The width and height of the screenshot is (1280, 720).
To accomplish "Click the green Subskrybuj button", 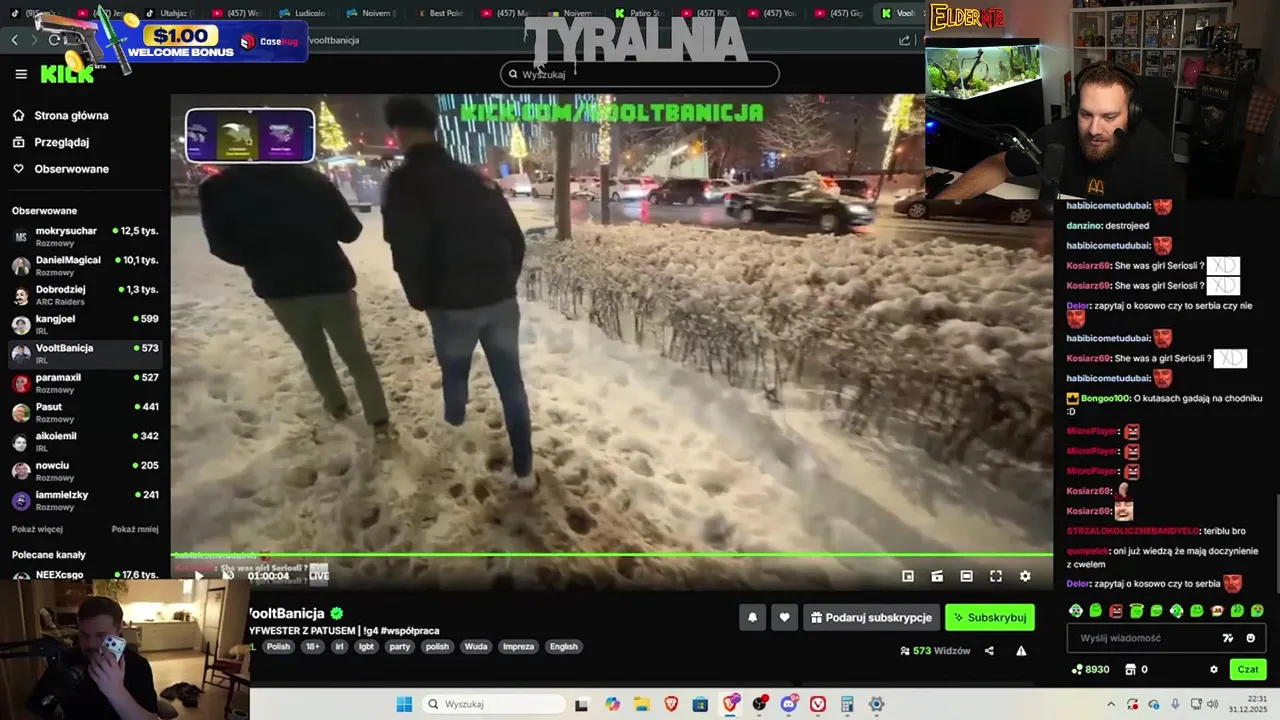I will (x=990, y=618).
